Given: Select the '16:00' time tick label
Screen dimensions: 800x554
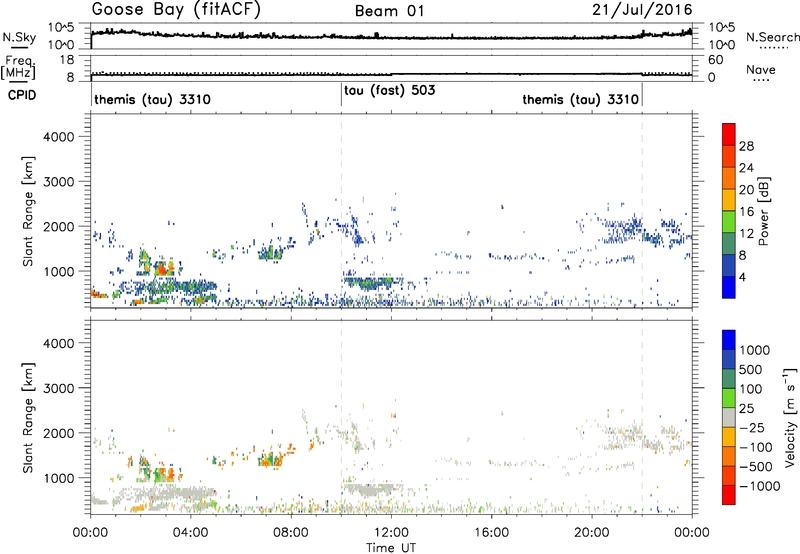Looking at the screenshot, I should coord(491,533).
